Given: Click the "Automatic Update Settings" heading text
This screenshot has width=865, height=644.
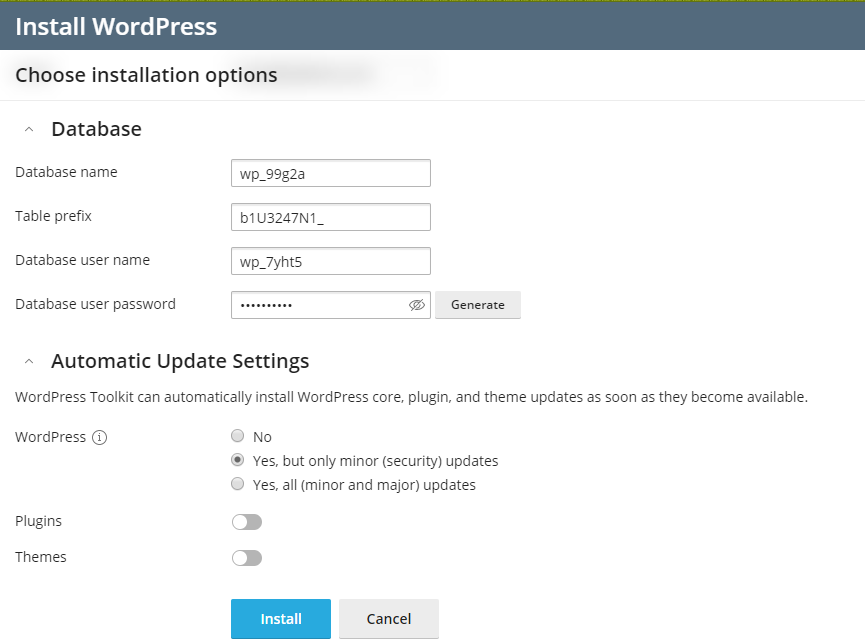Looking at the screenshot, I should click(x=180, y=362).
